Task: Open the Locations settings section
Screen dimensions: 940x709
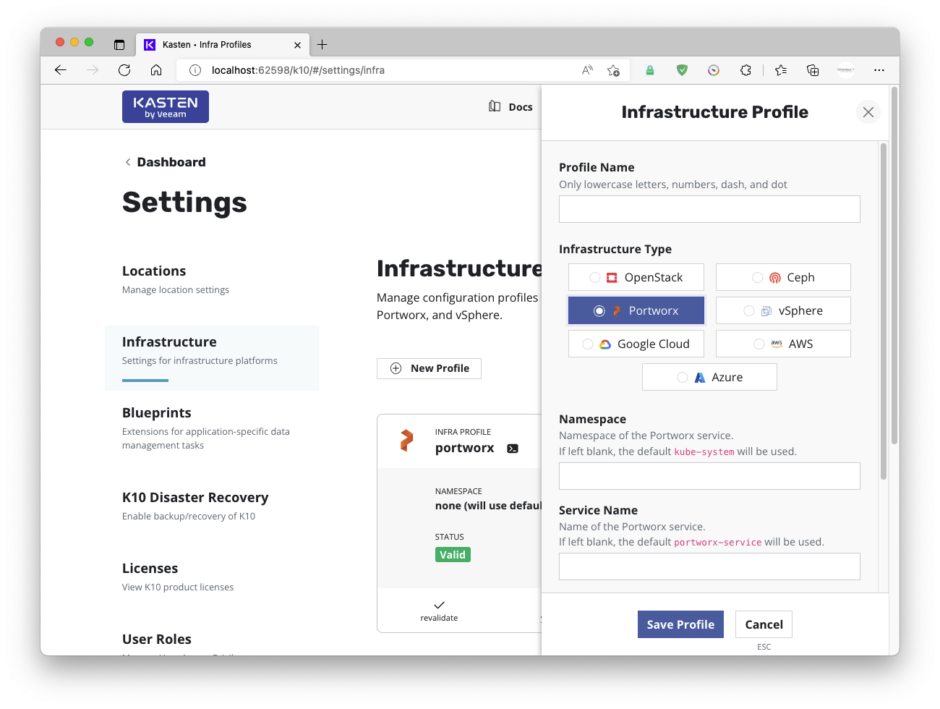Action: pos(154,271)
